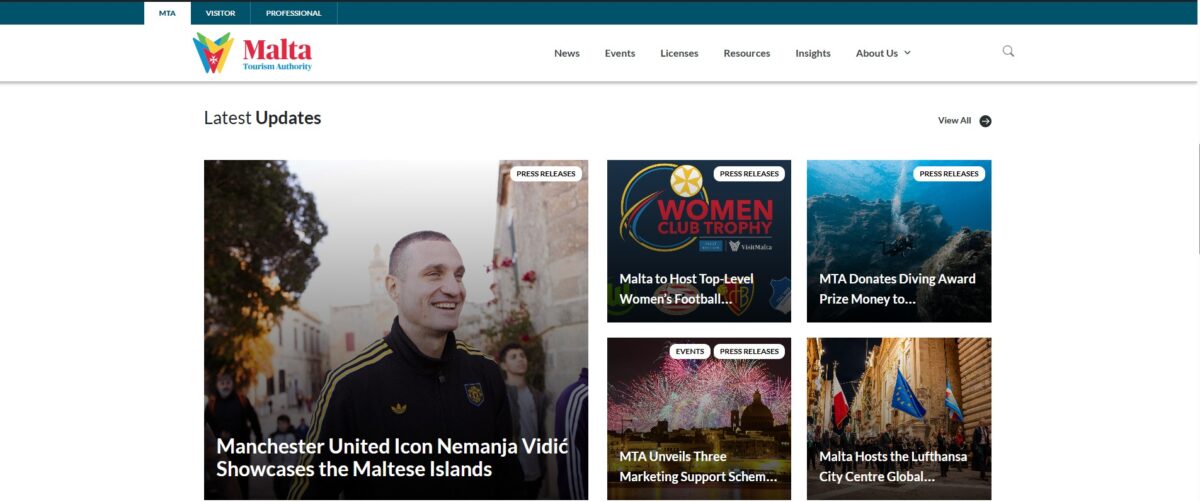Viewport: 1200px width, 502px height.
Task: Open the search magnifier icon
Action: [x=1008, y=51]
